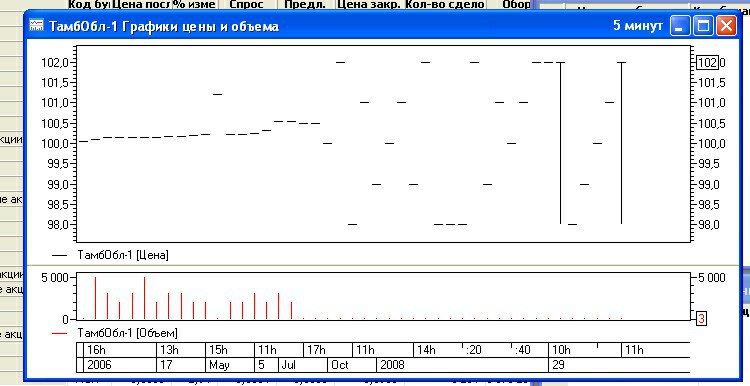Minimize the ТамбОбл-1 chart window
750x386 pixels.
(x=680, y=26)
